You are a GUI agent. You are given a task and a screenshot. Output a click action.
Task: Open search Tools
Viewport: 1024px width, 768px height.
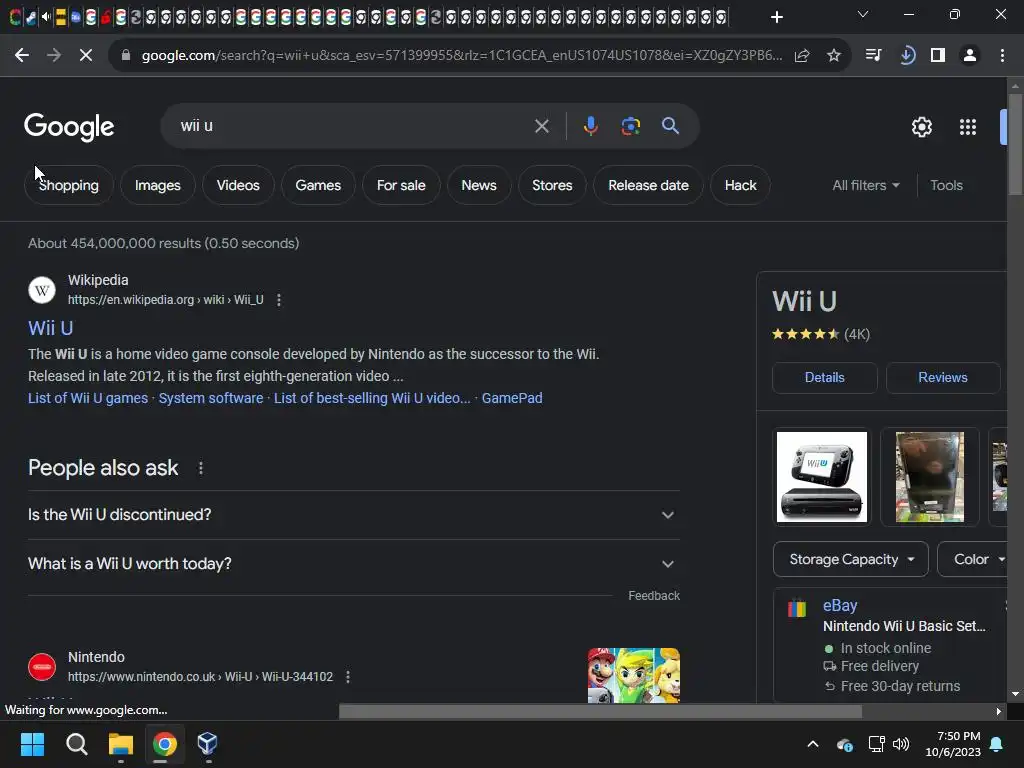point(946,185)
